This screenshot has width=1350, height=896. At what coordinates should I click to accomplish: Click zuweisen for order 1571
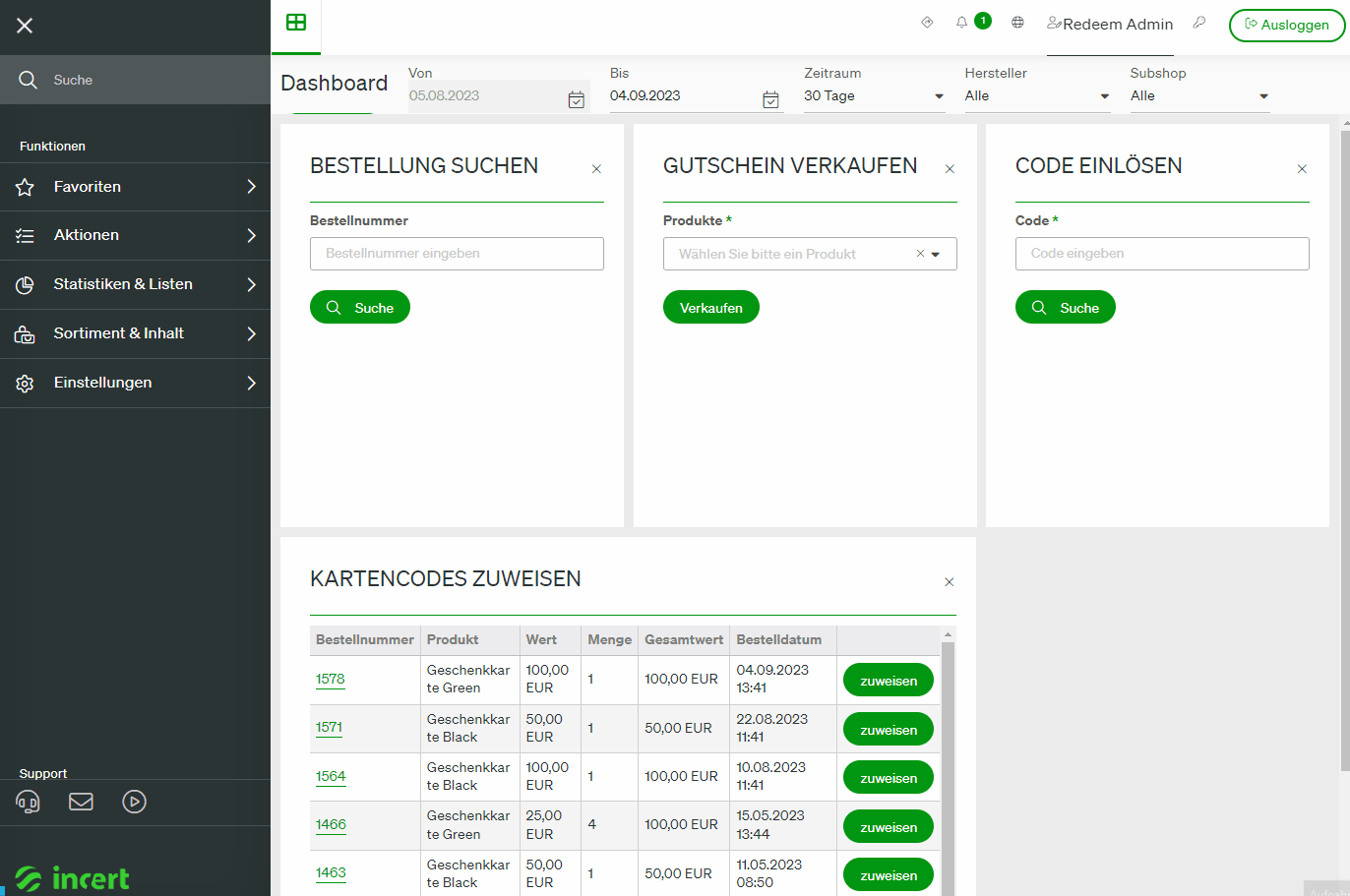click(x=889, y=729)
